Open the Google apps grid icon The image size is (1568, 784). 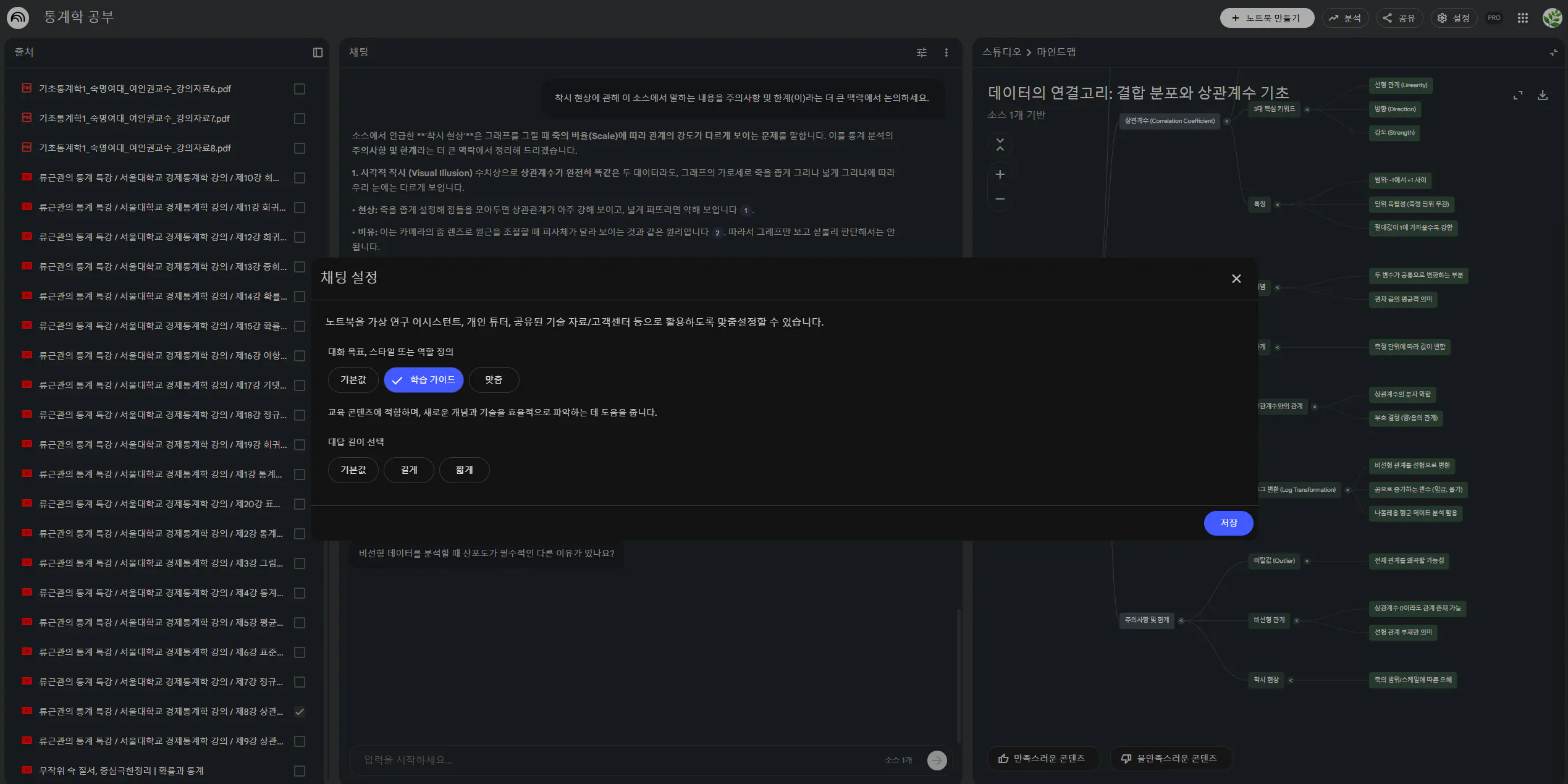1522,18
